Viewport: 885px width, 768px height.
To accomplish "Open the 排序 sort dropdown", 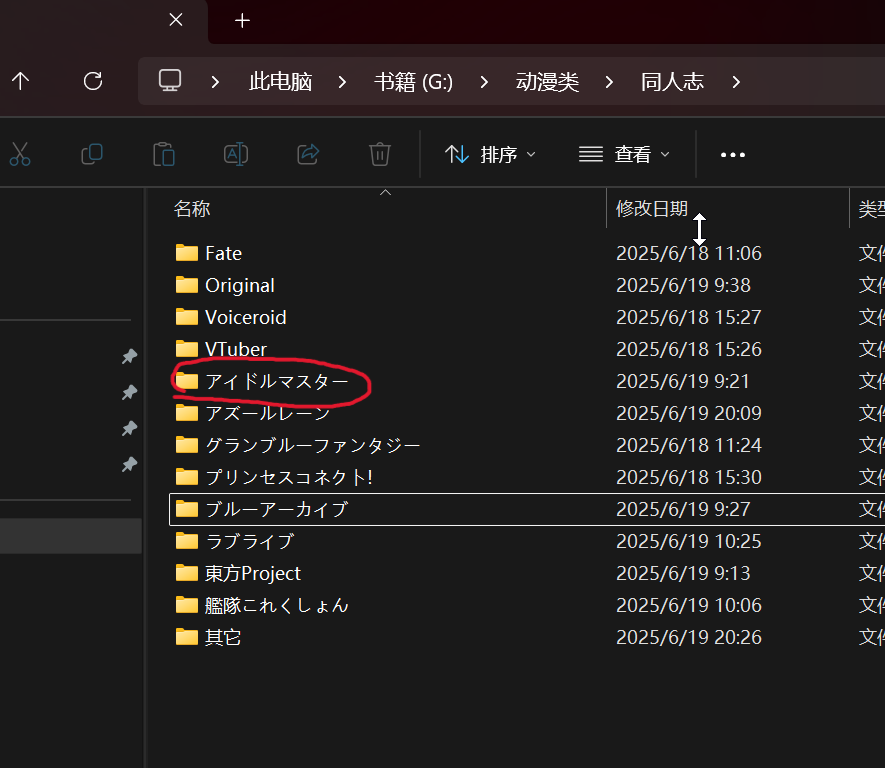I will (x=490, y=154).
